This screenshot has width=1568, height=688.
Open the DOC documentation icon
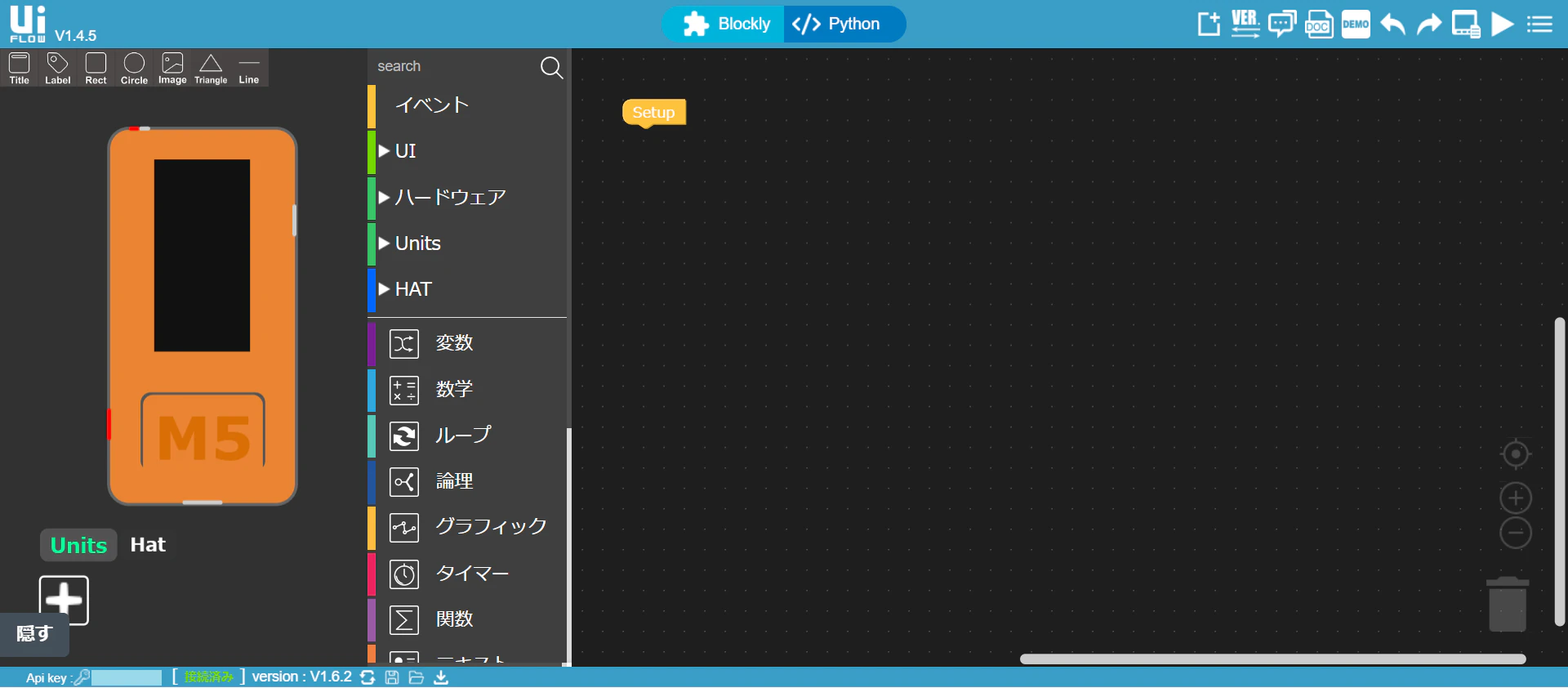[1319, 24]
